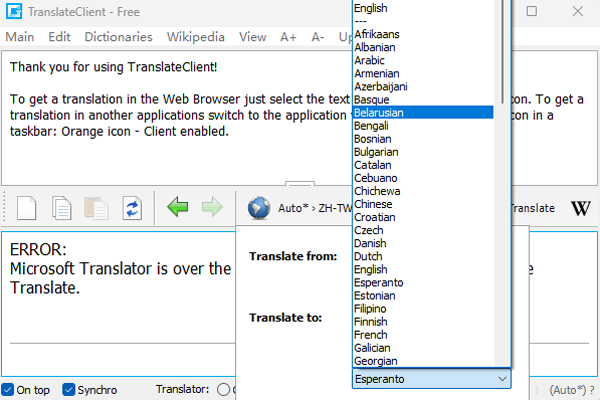Click the paste clipboard icon
This screenshot has width=600, height=400.
96,208
